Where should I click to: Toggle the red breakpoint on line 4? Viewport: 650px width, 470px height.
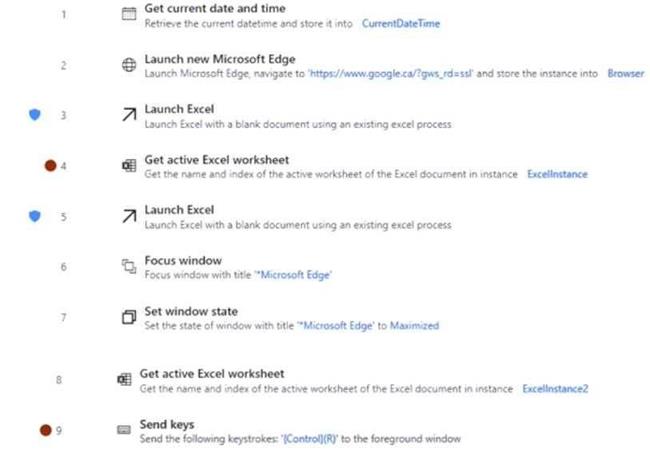(x=51, y=166)
